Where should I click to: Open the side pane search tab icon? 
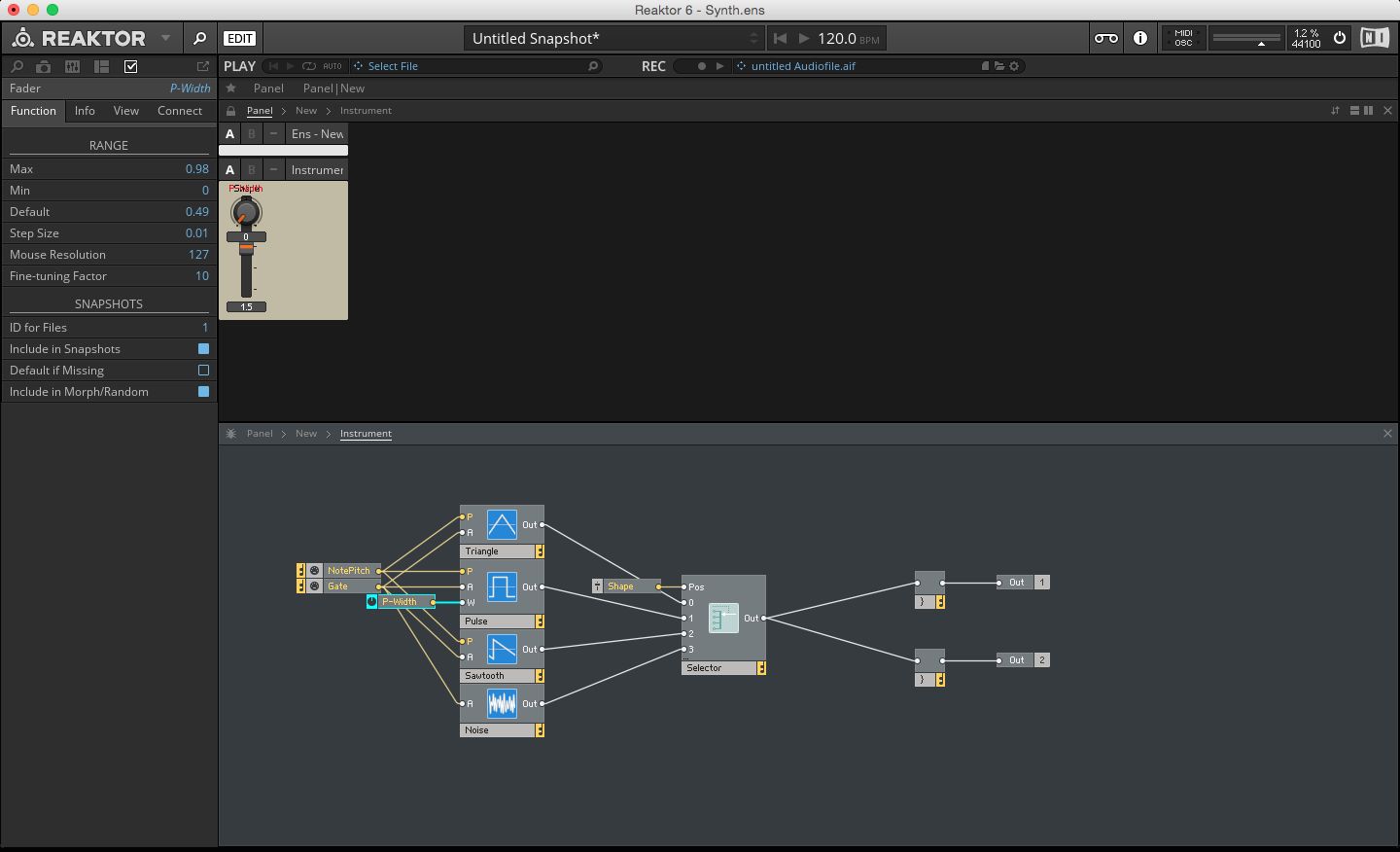[17, 66]
